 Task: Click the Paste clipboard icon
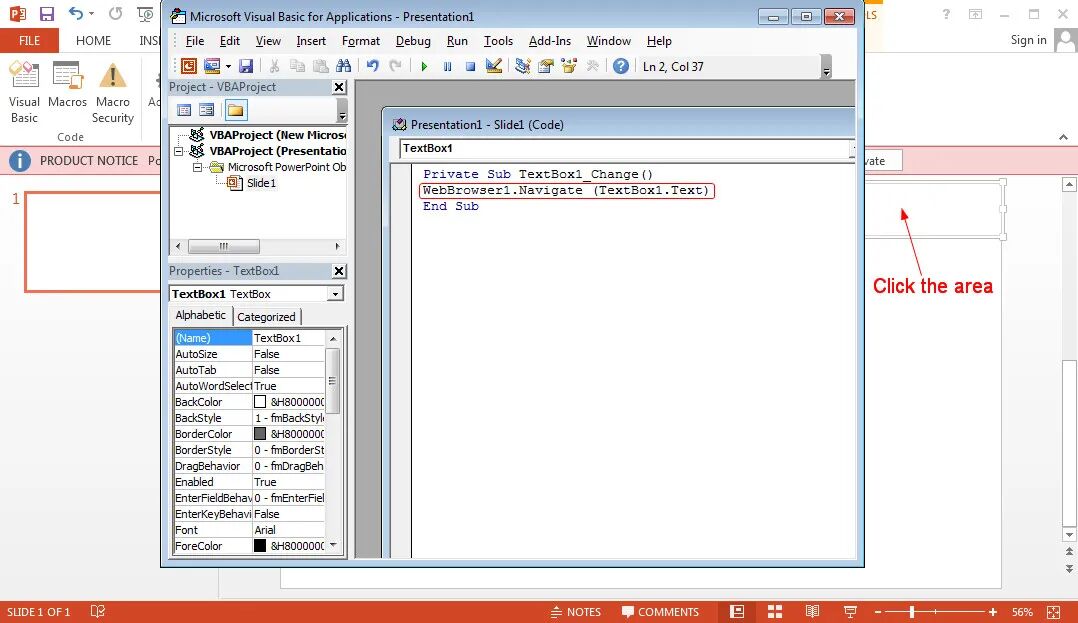click(320, 66)
